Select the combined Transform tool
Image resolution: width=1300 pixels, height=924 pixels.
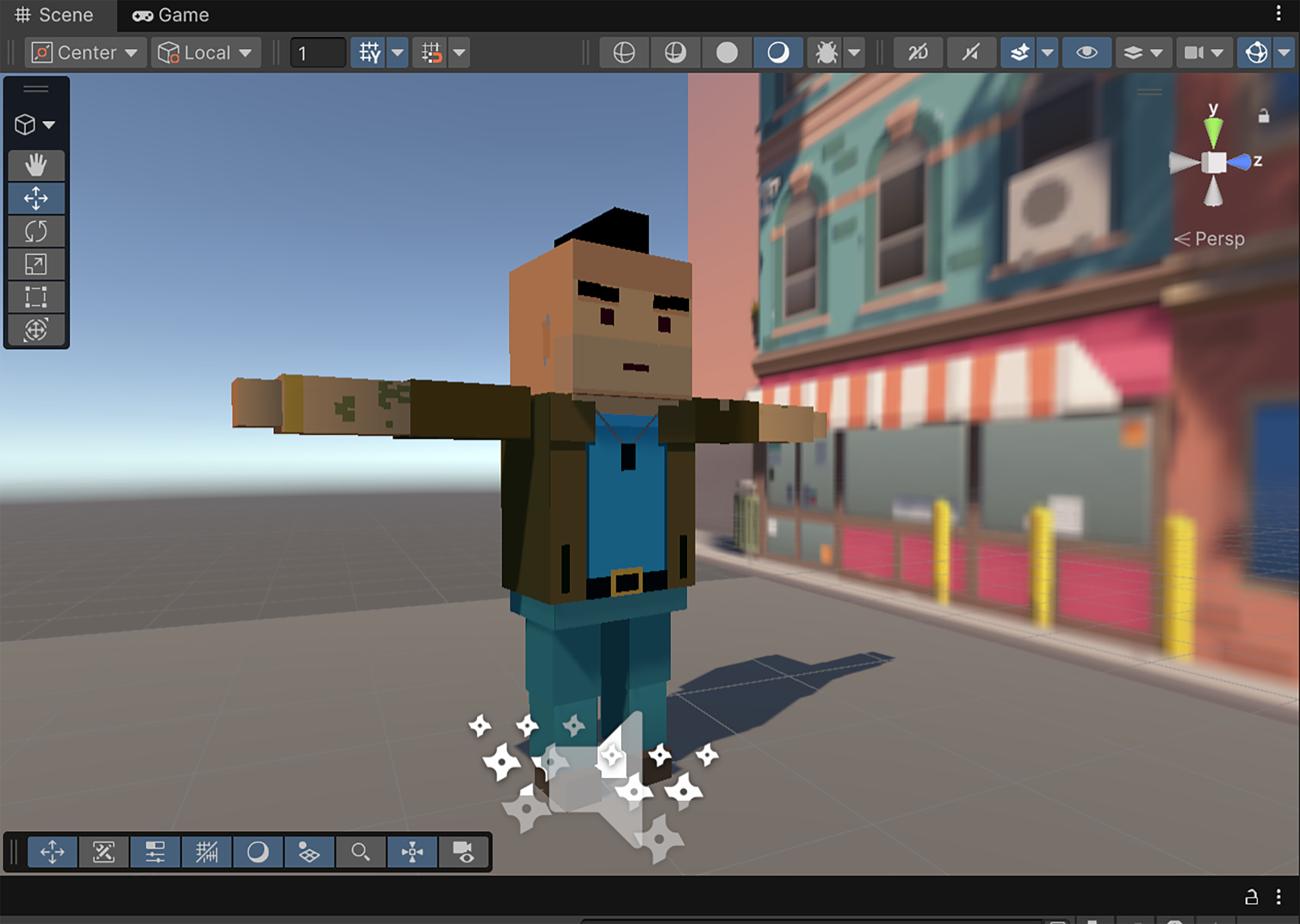coord(36,330)
